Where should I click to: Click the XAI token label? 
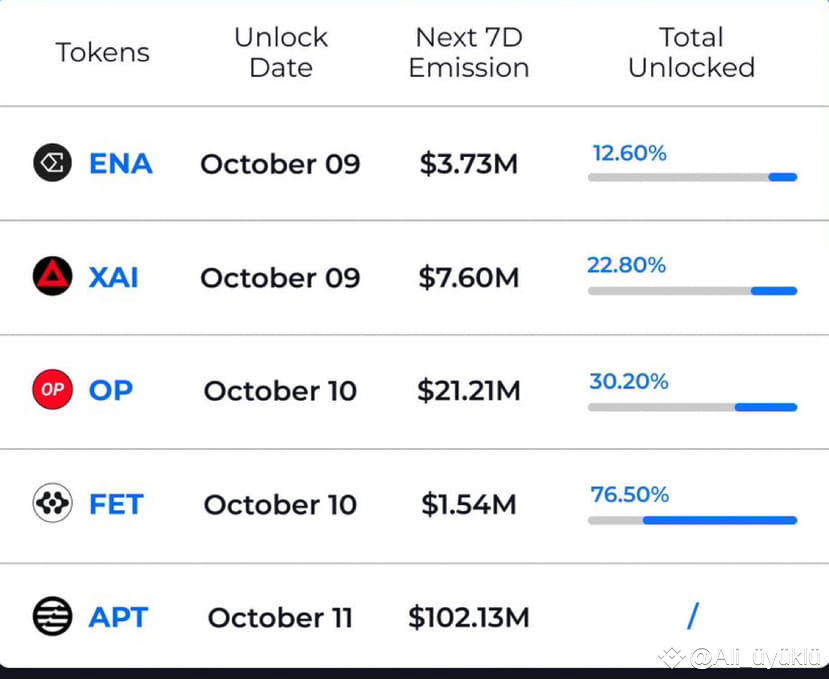[x=113, y=277]
